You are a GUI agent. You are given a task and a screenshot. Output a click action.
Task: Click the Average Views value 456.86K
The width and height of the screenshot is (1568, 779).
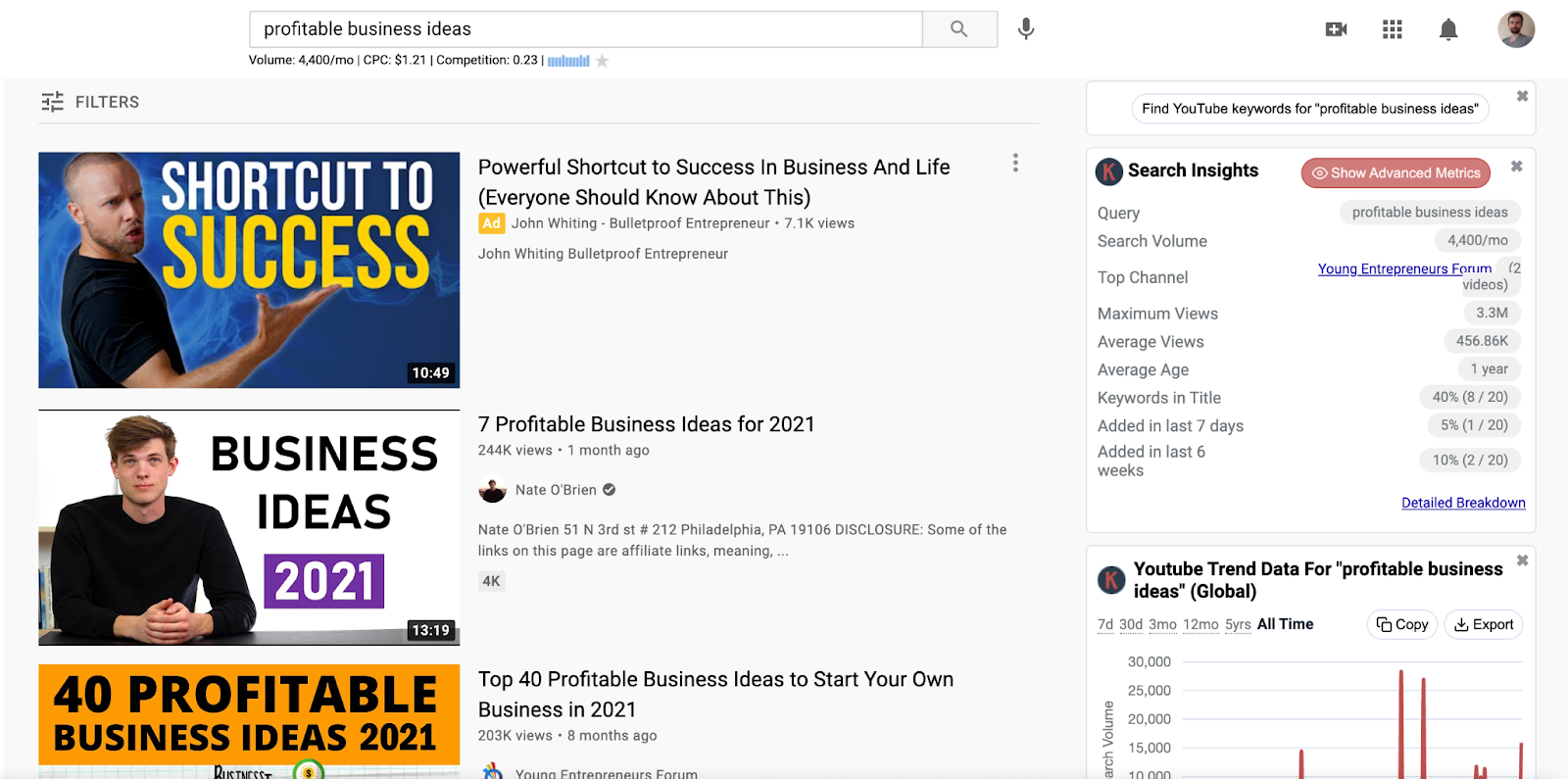pyautogui.click(x=1482, y=341)
